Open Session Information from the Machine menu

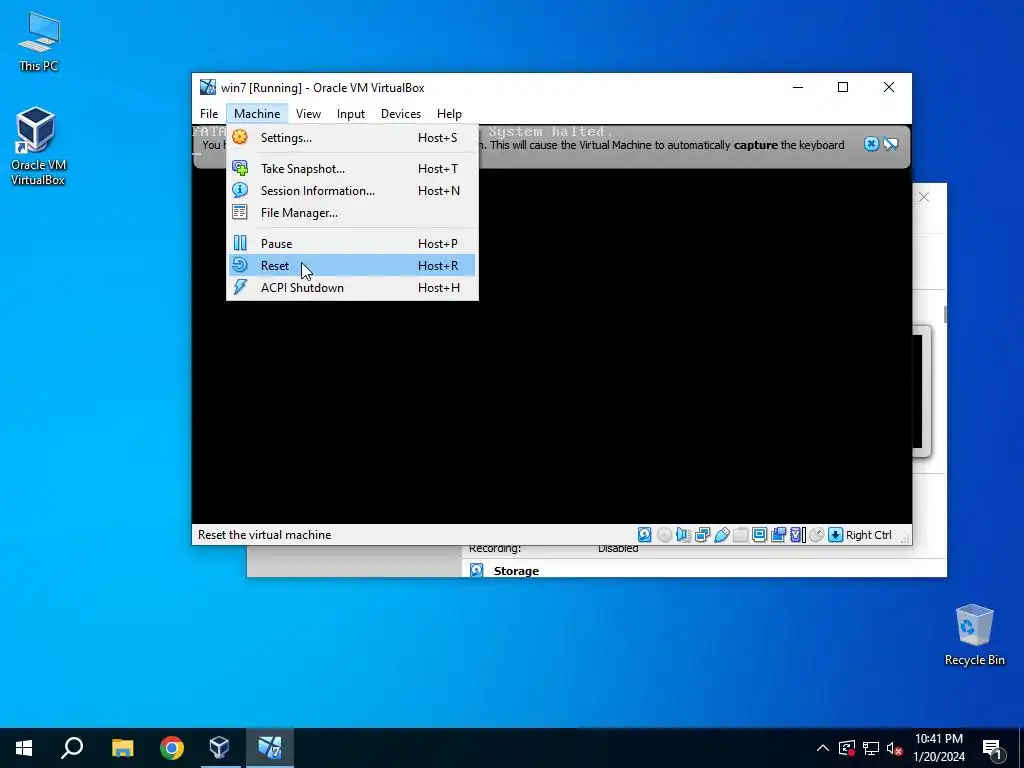[x=352, y=191]
